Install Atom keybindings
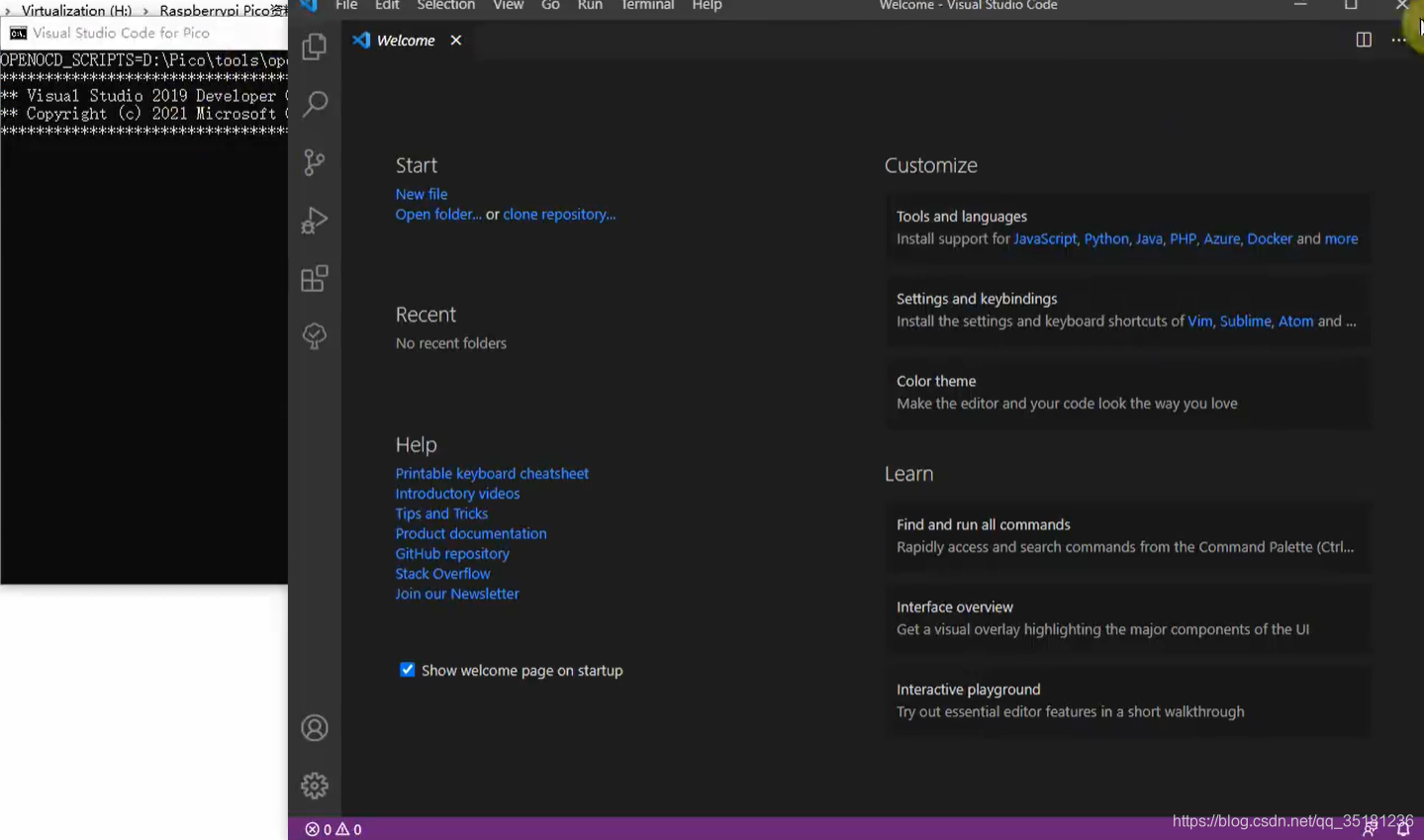The image size is (1424, 840). point(1295,321)
